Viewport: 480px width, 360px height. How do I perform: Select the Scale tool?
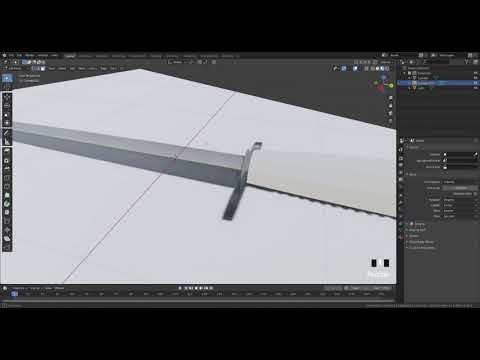pyautogui.click(x=7, y=115)
